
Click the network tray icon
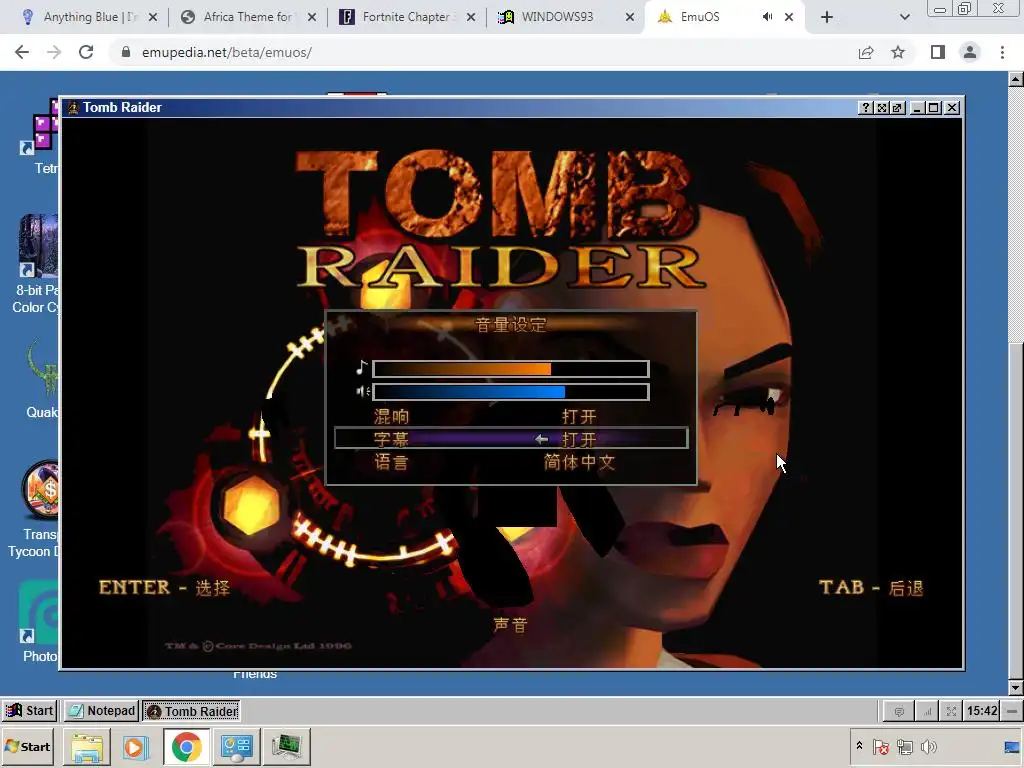(904, 746)
